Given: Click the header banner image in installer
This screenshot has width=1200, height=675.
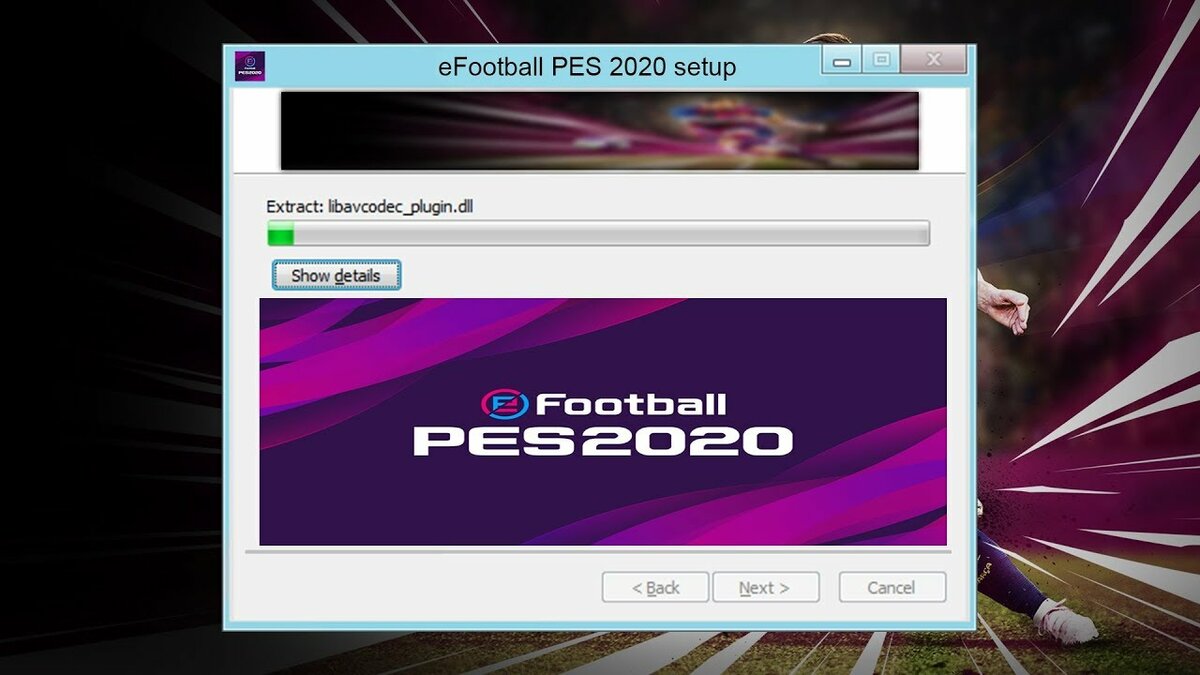Looking at the screenshot, I should [x=599, y=131].
